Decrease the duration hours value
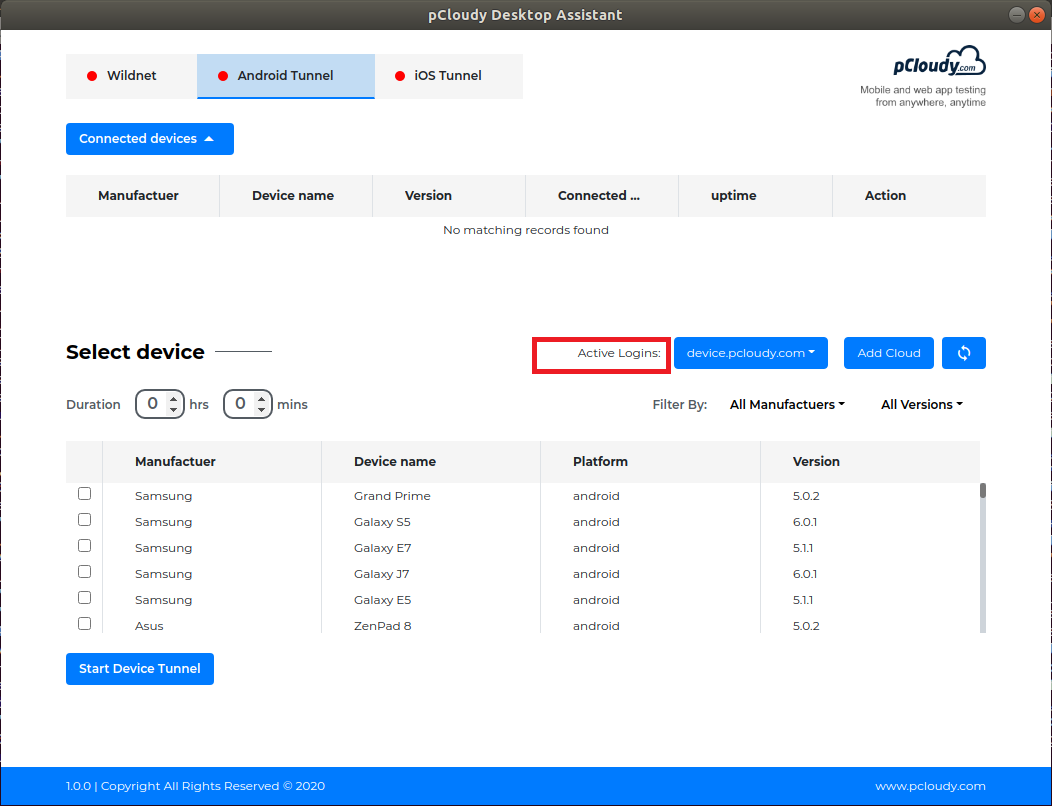Screen dimensions: 1052x806 pyautogui.click(x=173, y=409)
